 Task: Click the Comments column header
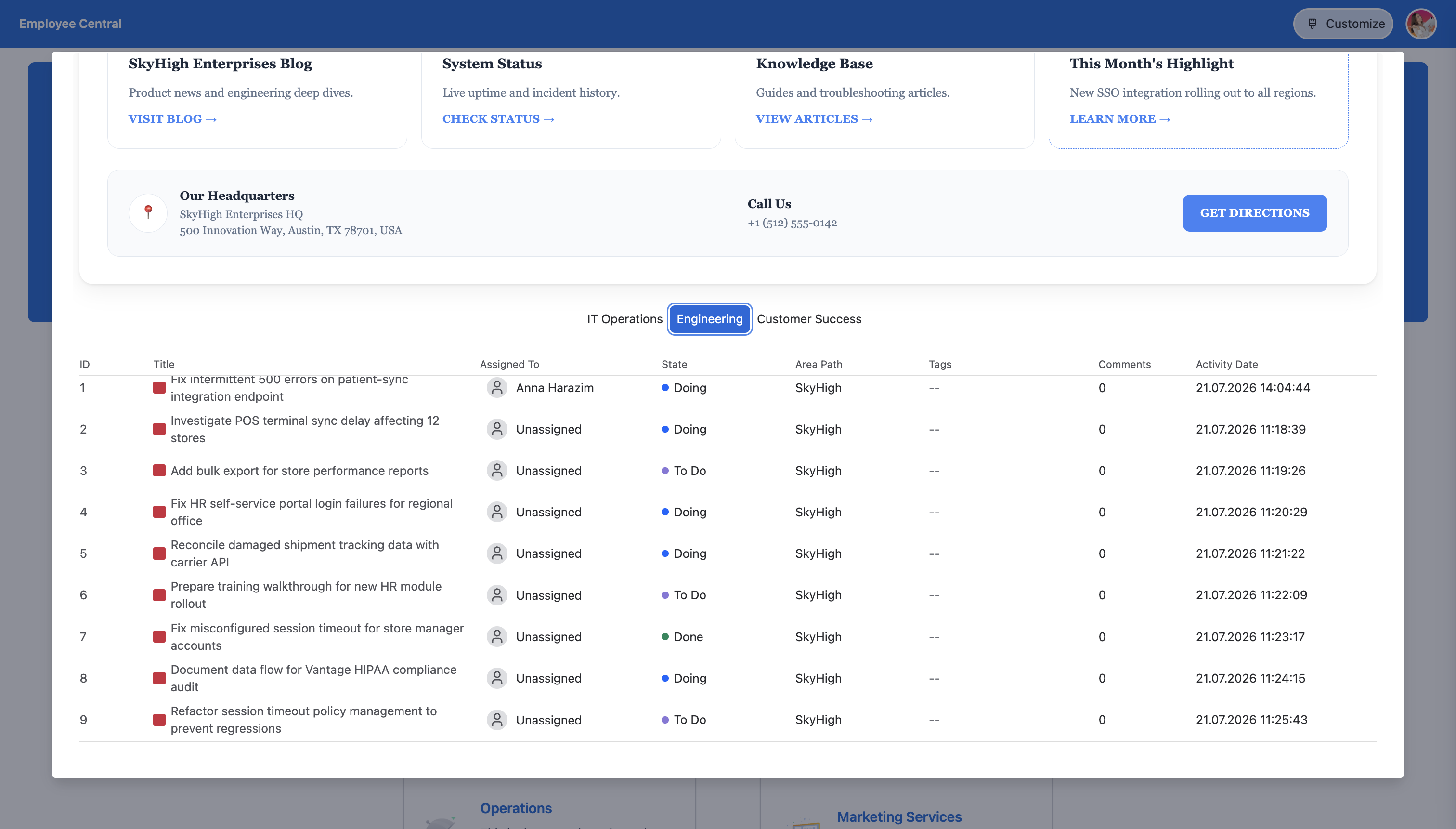pyautogui.click(x=1124, y=364)
